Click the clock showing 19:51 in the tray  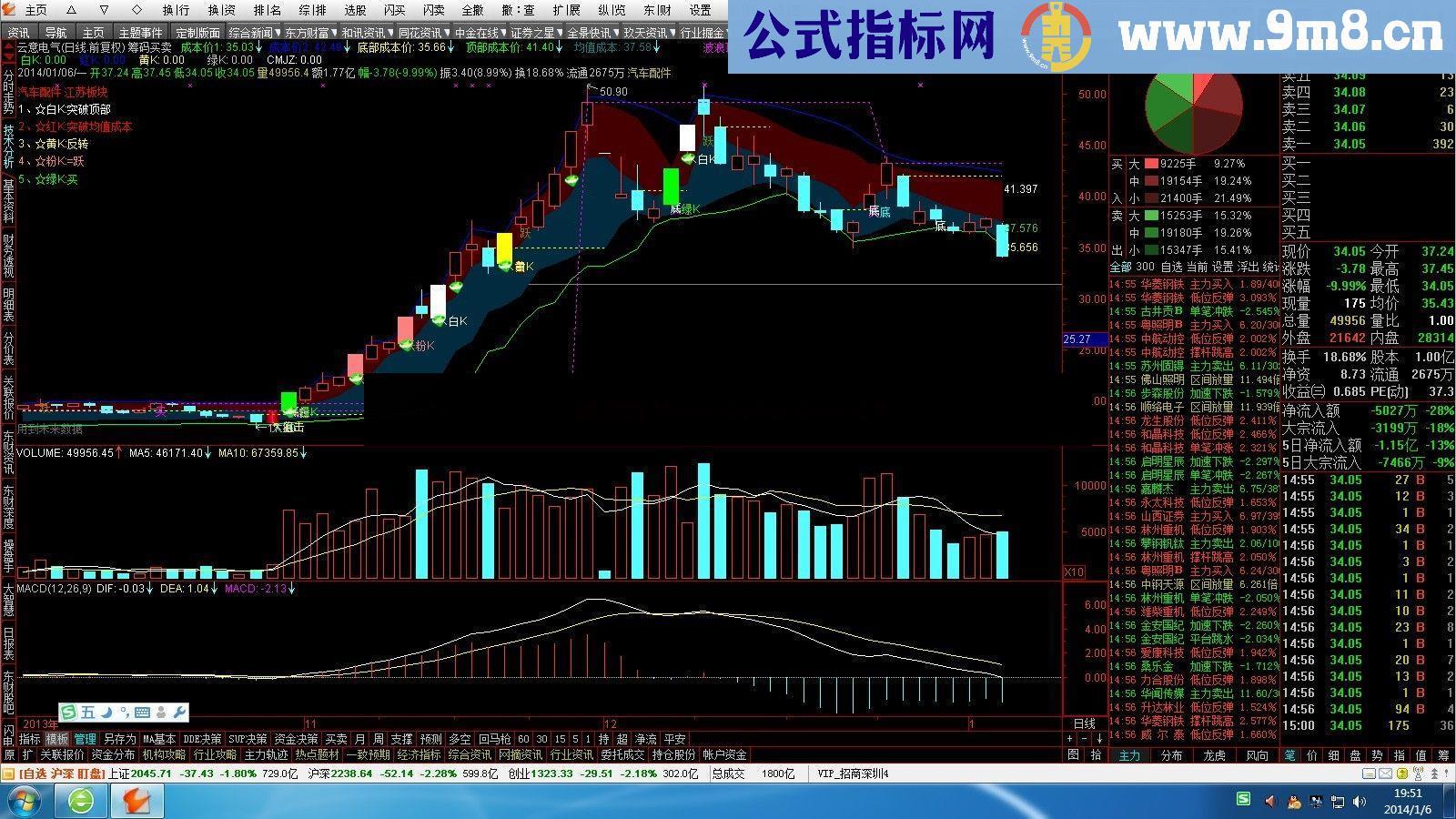pyautogui.click(x=1409, y=794)
